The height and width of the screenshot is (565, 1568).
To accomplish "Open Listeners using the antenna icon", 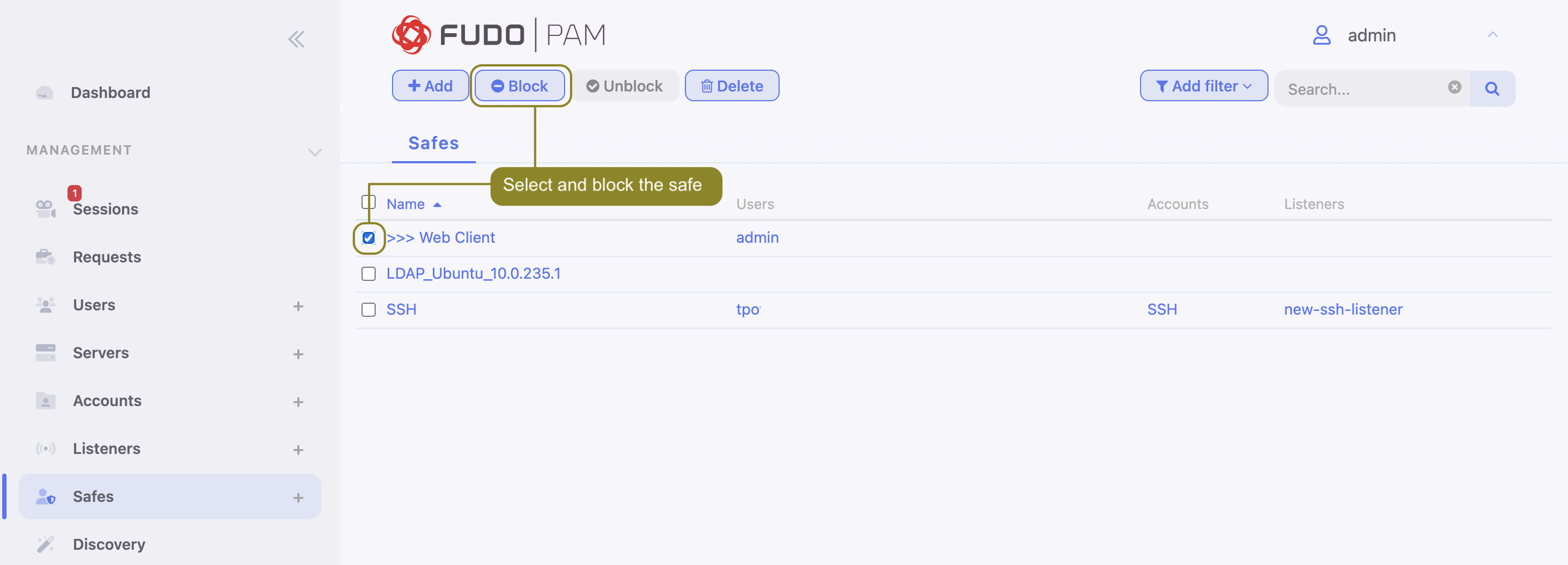I will (46, 449).
